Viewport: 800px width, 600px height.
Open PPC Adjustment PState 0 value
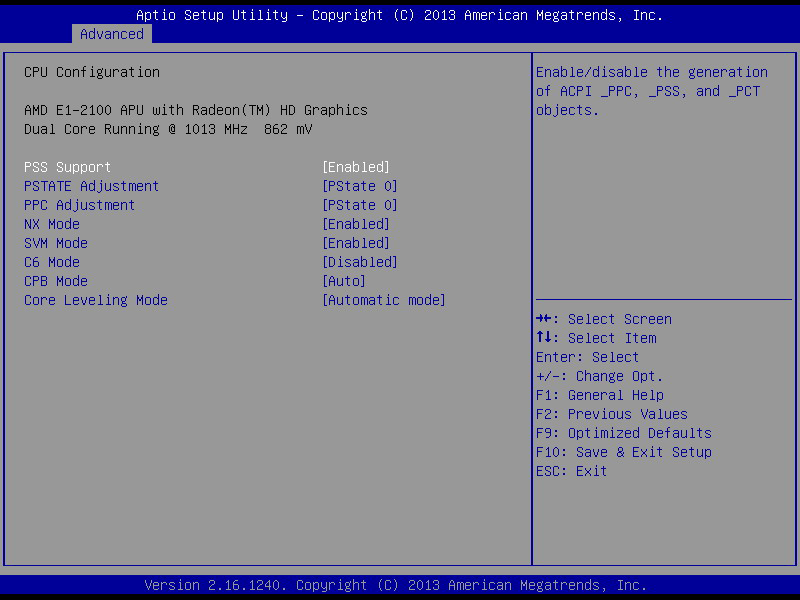[360, 205]
